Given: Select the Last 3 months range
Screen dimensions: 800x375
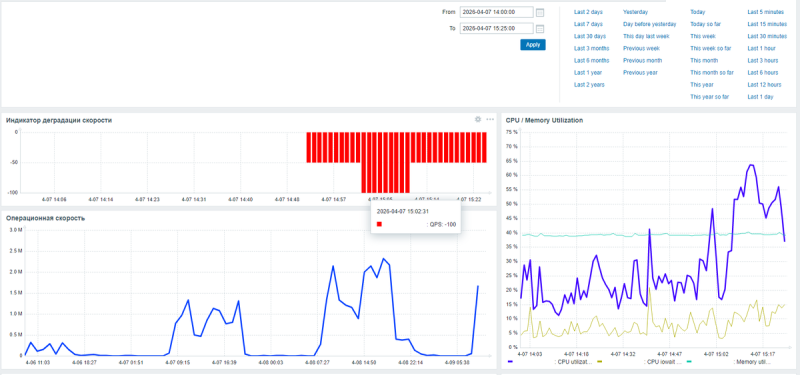Looking at the screenshot, I should [x=591, y=48].
